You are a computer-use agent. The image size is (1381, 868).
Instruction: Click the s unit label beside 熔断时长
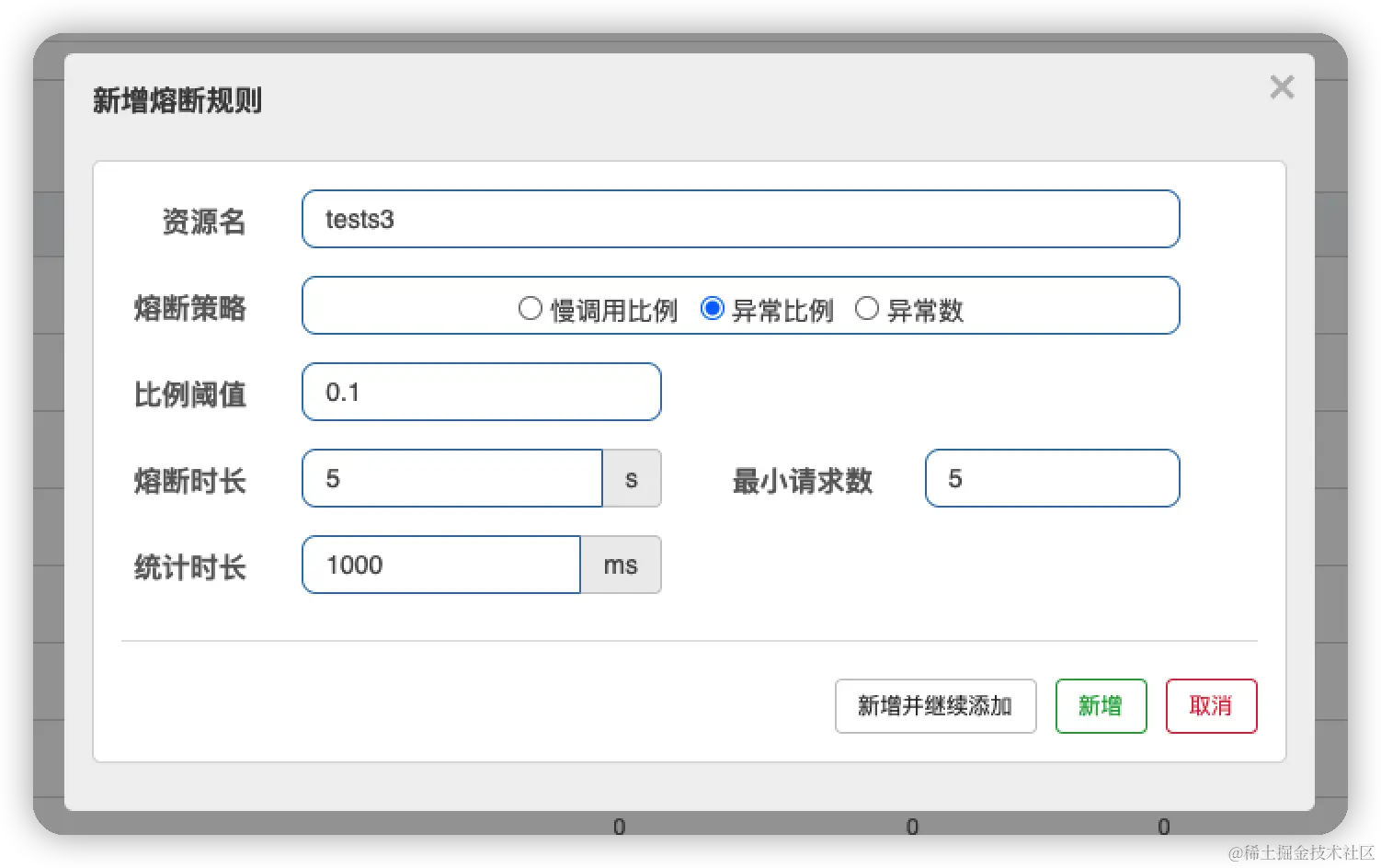[x=632, y=478]
